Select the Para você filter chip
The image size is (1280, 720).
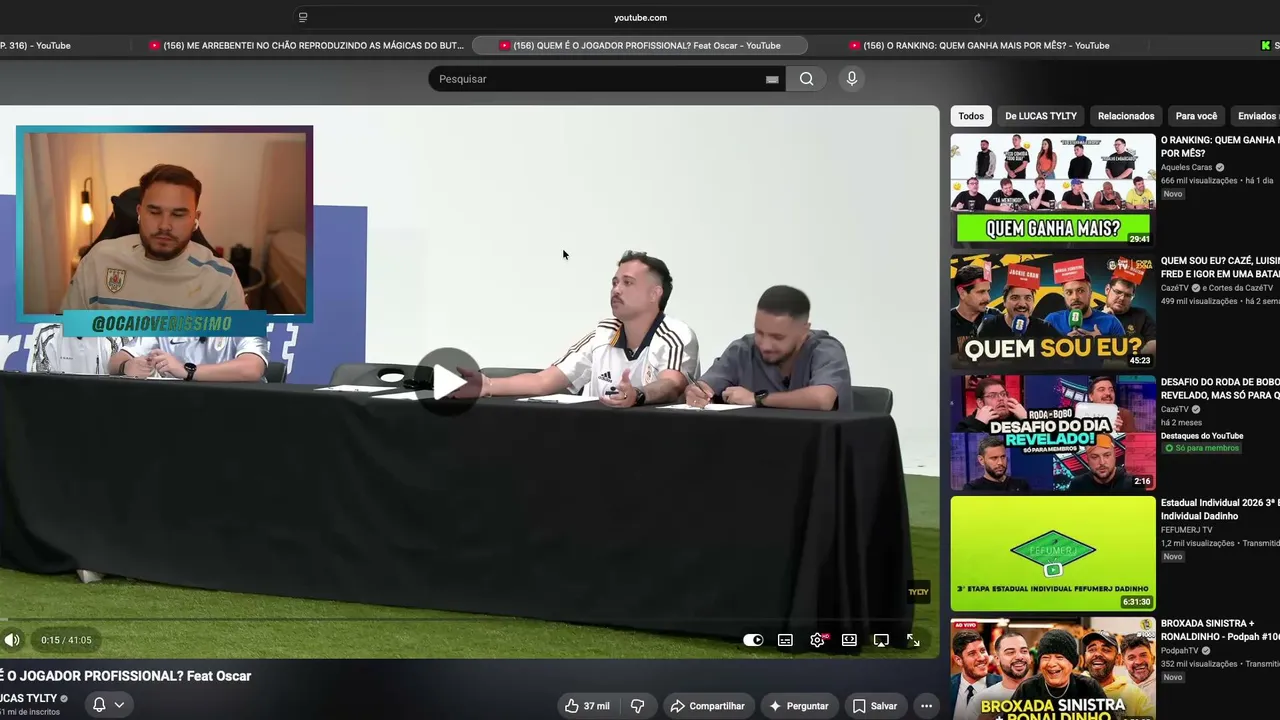pos(1196,116)
